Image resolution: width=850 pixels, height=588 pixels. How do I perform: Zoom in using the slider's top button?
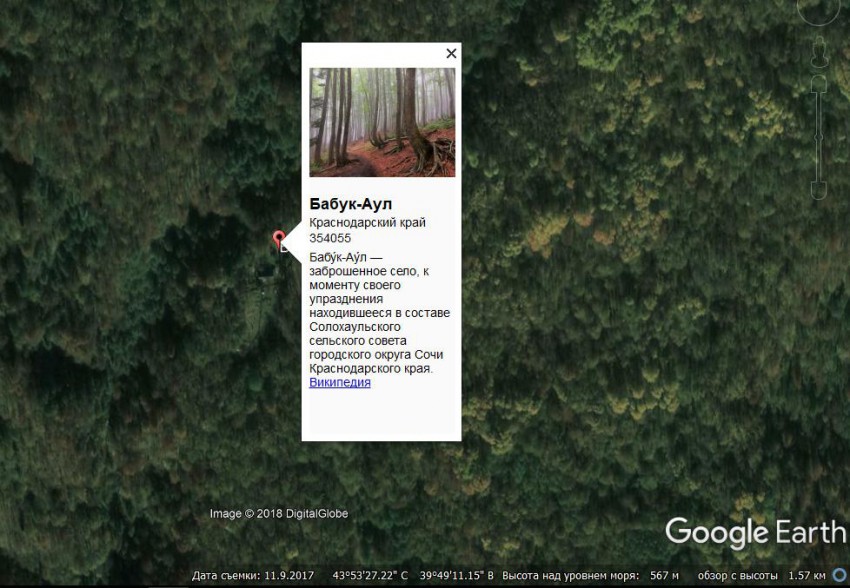pyautogui.click(x=819, y=83)
